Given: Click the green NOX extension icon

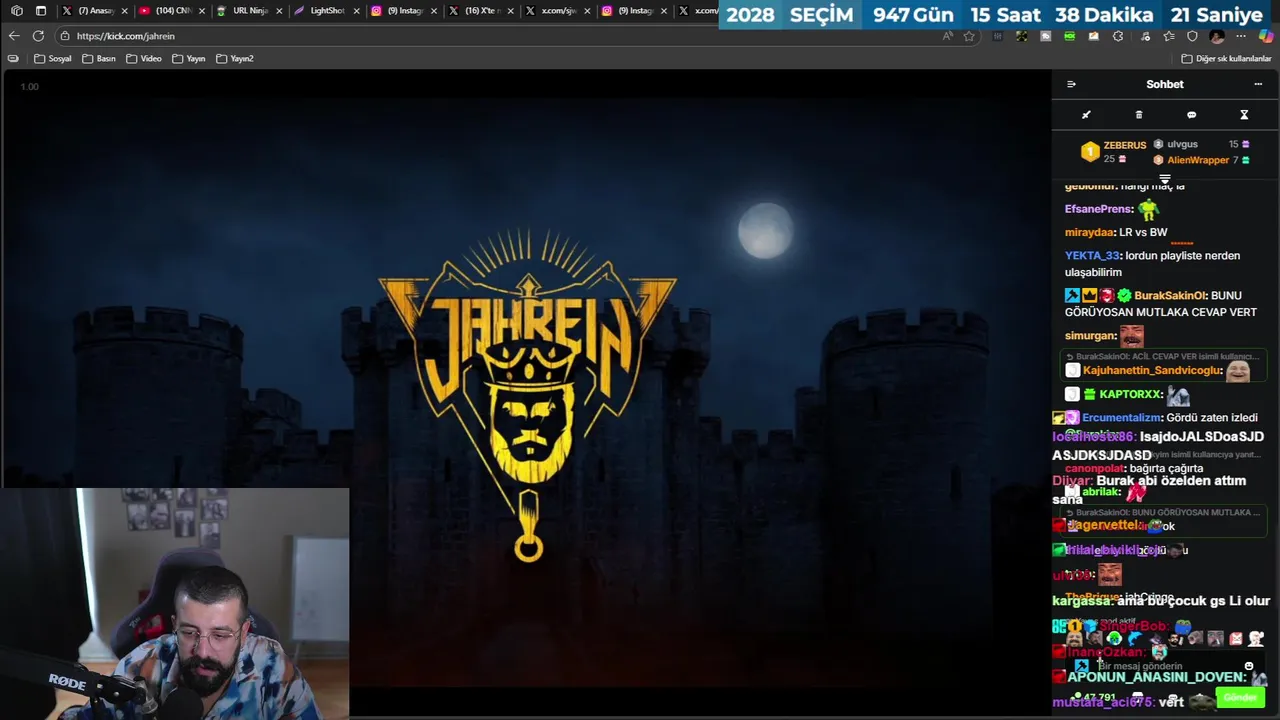Looking at the screenshot, I should coord(1069,36).
